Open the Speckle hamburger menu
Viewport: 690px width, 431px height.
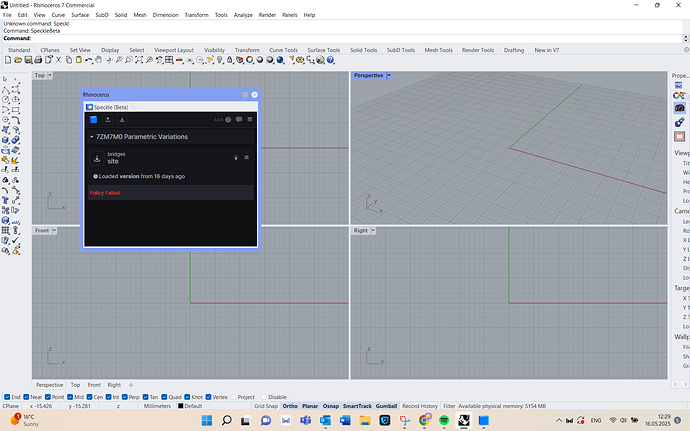250,119
